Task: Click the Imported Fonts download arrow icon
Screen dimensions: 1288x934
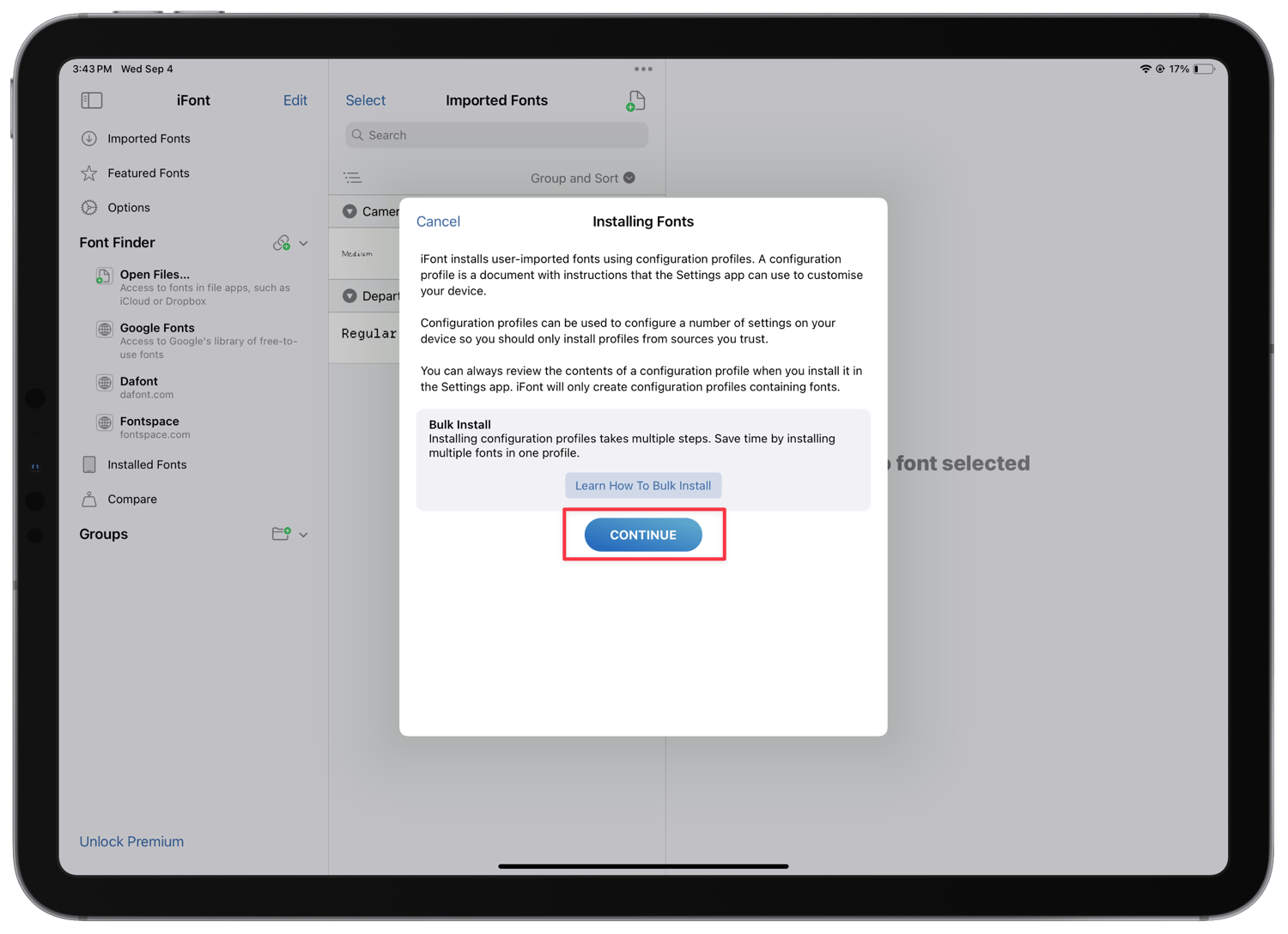Action: [89, 138]
